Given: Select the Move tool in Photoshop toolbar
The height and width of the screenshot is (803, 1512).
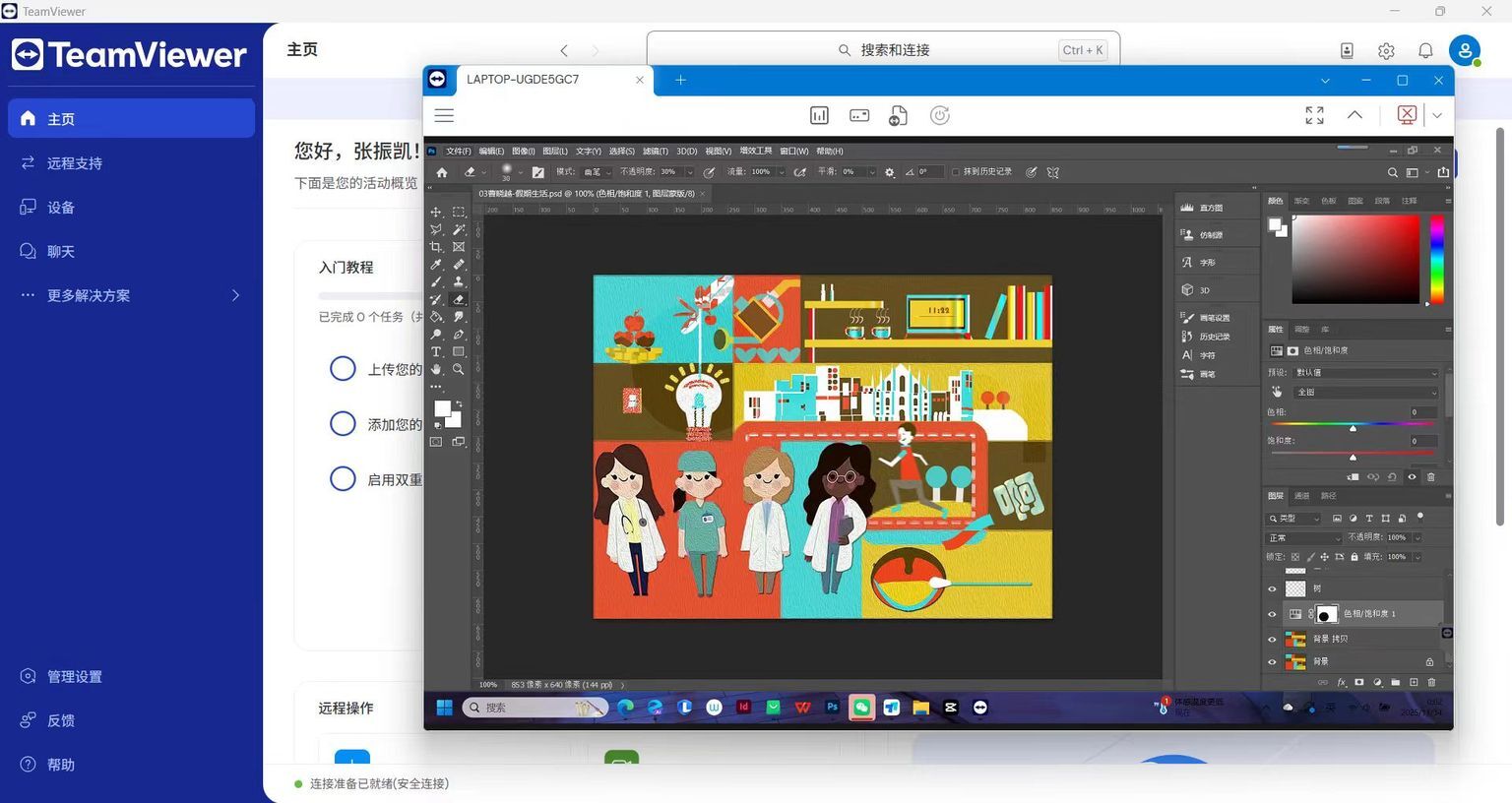Looking at the screenshot, I should pos(436,212).
